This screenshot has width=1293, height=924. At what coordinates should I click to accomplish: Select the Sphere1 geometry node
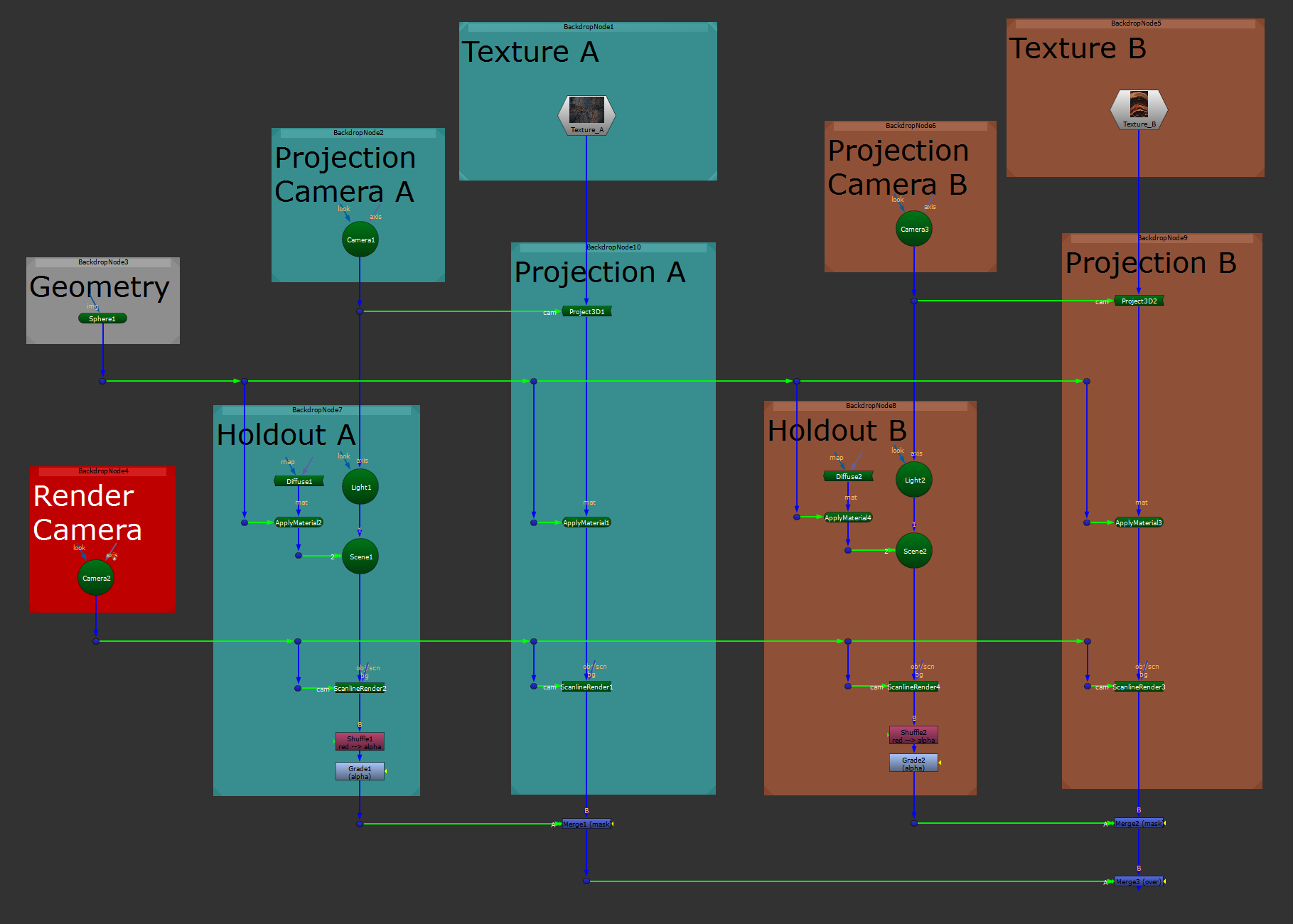102,318
